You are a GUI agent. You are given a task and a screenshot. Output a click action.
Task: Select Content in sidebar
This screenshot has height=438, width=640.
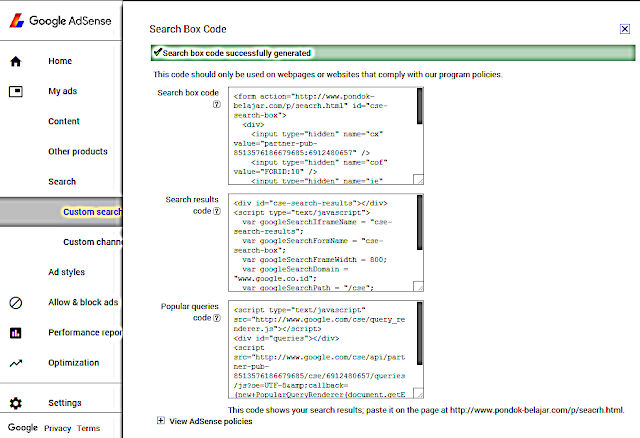tap(64, 121)
